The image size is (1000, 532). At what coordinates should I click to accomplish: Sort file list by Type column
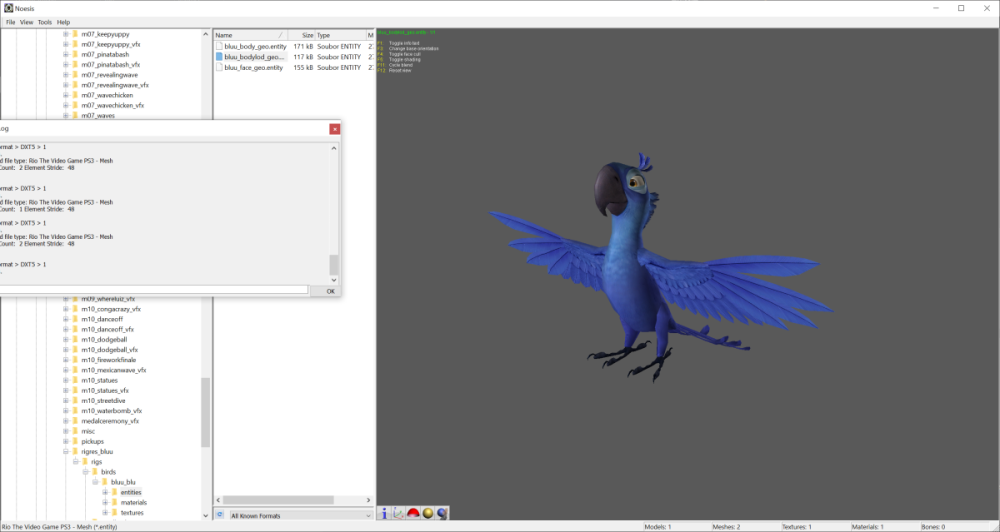click(x=340, y=35)
